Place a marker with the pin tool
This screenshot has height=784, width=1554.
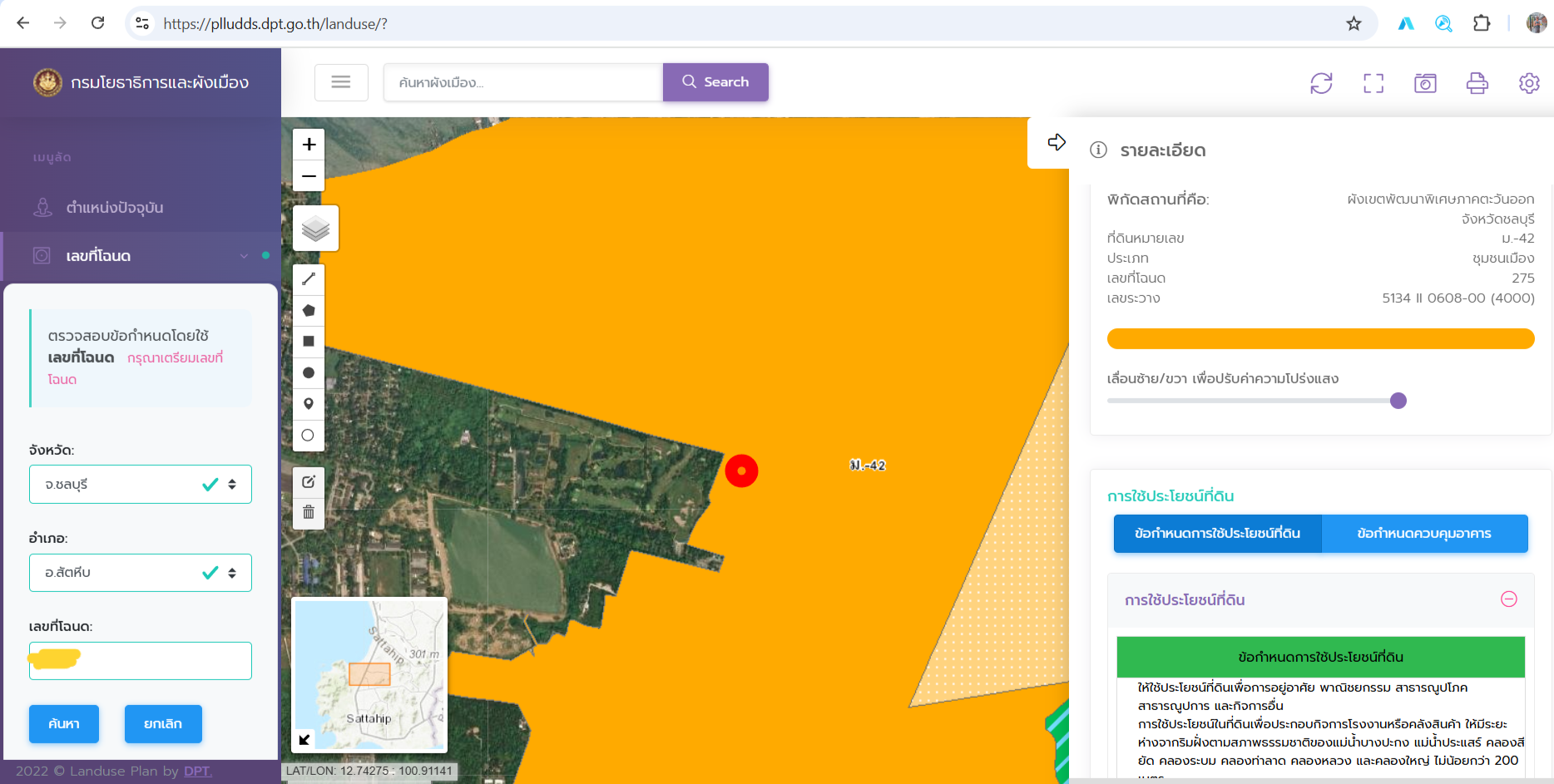coord(309,404)
